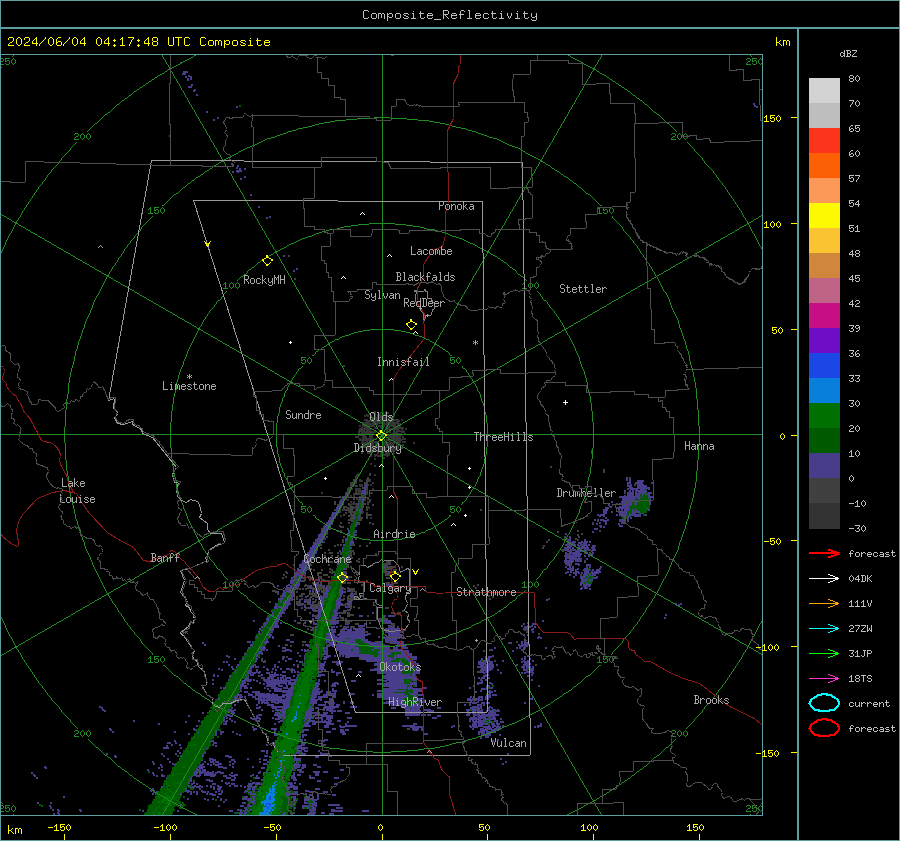Click the Hanna city label

tap(699, 446)
